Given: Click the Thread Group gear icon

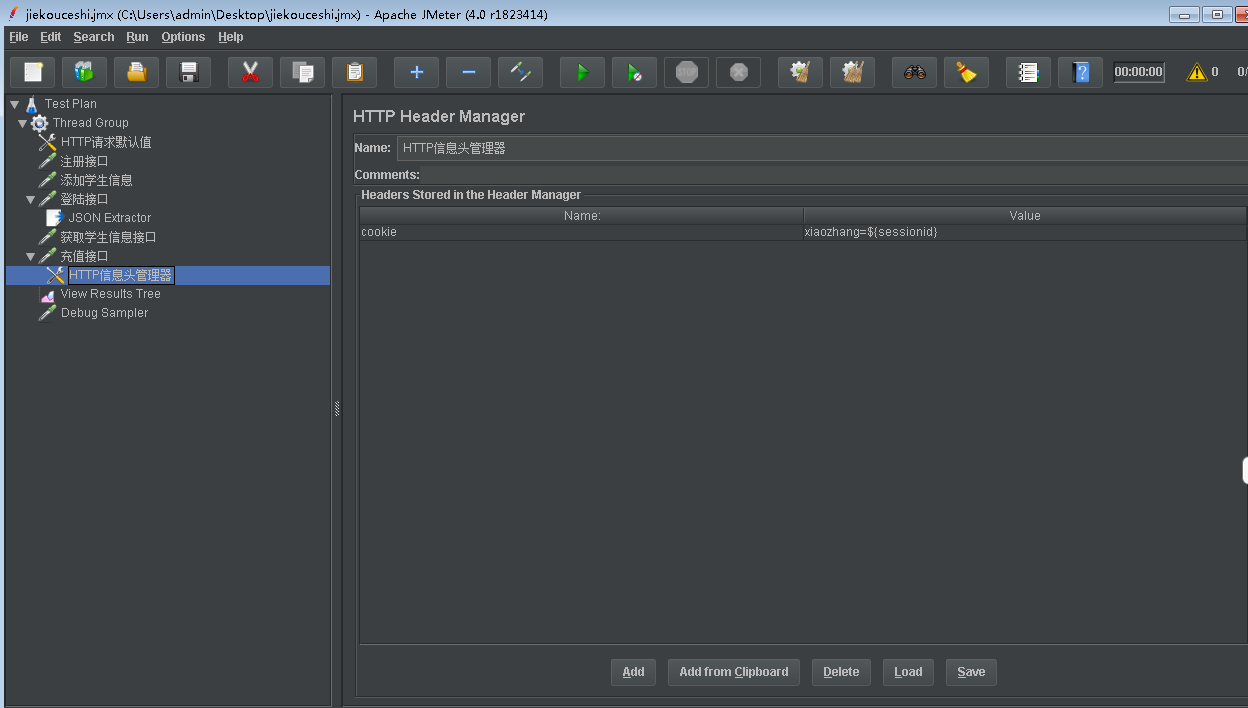Looking at the screenshot, I should pos(39,123).
